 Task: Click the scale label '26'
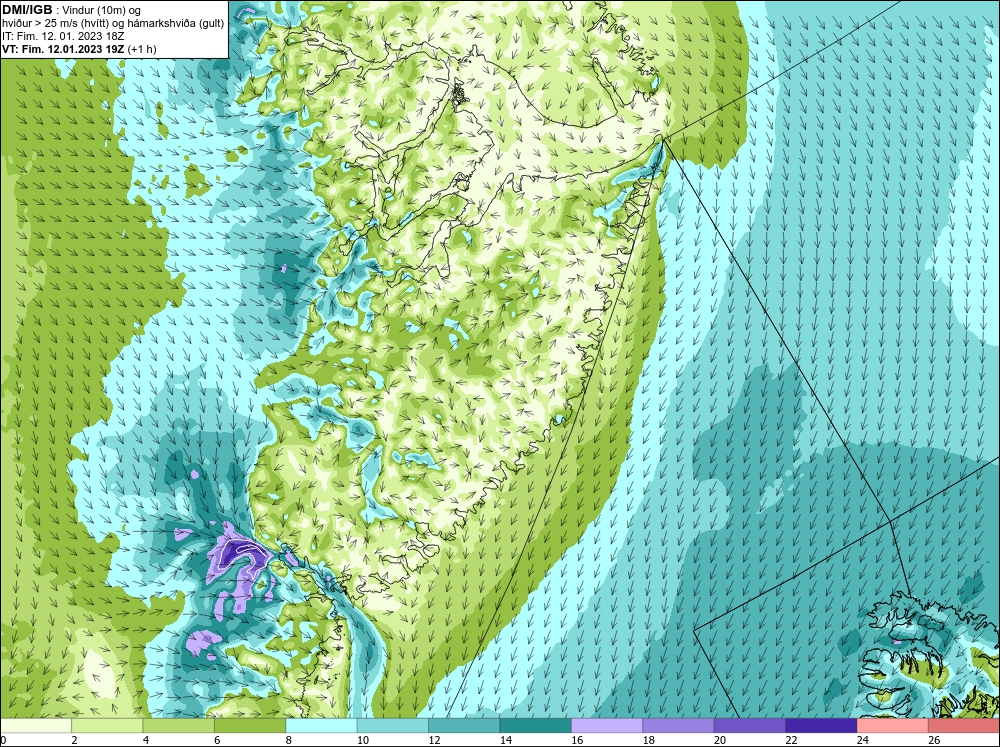pos(934,740)
